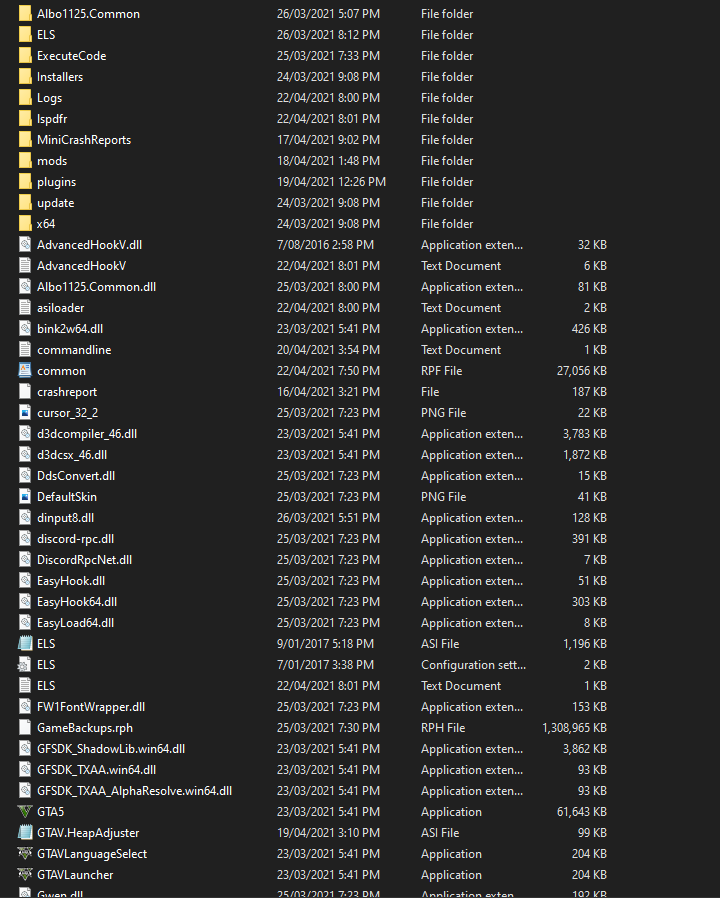Viewport: 720px width, 898px height.
Task: Select date 22/04/2021 7:50 PM
Action: 328,371
